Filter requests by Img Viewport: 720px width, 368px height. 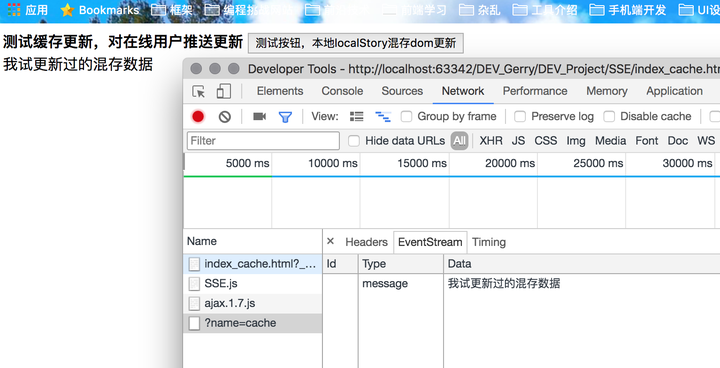576,141
